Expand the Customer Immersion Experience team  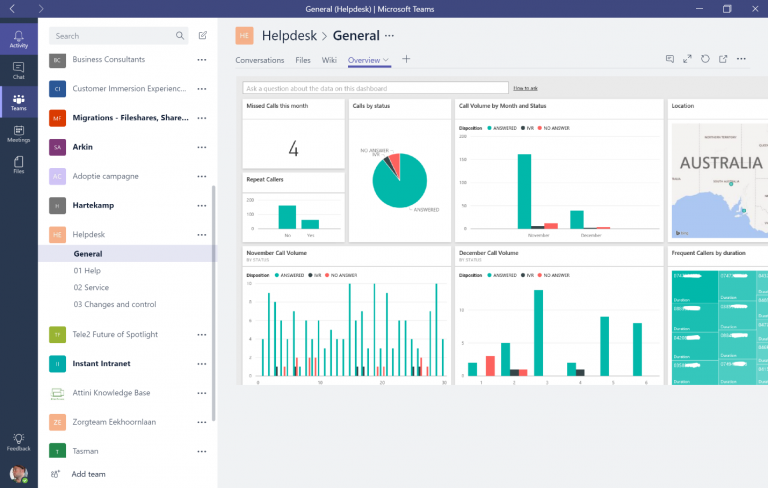click(129, 89)
